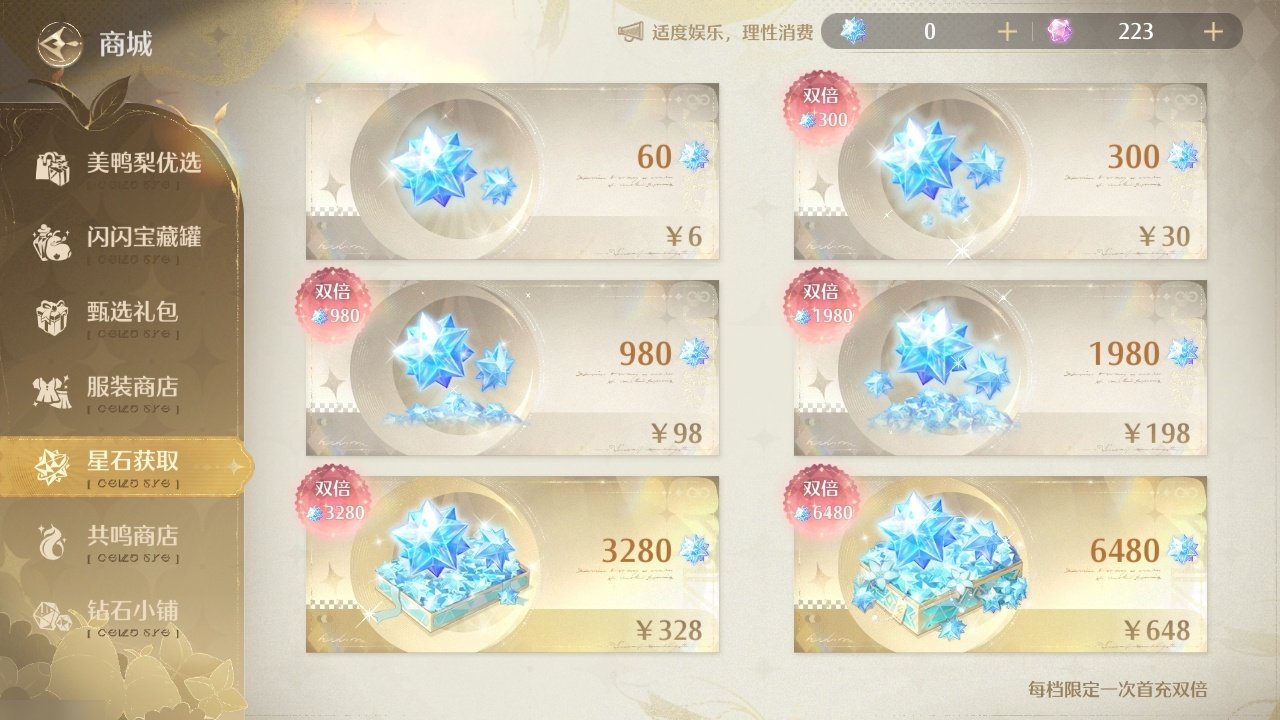1280x720 pixels.
Task: Purchase the 980 star stones pack for ¥98
Action: tap(512, 368)
